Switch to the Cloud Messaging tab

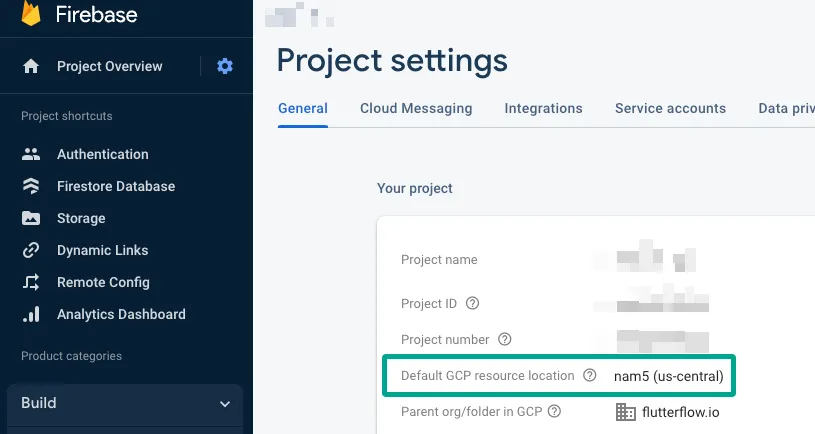416,108
